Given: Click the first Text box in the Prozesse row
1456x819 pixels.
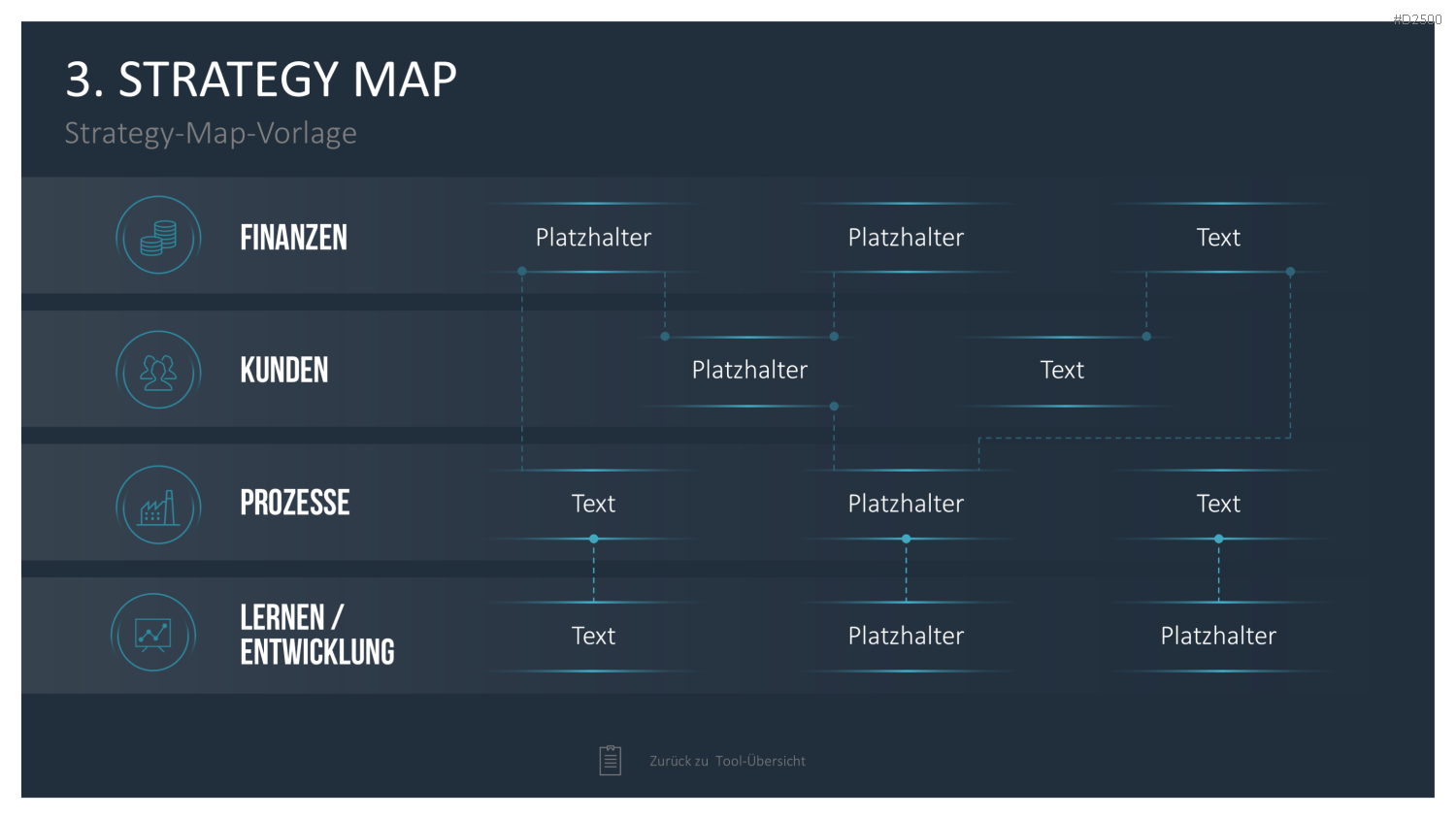Looking at the screenshot, I should (593, 504).
